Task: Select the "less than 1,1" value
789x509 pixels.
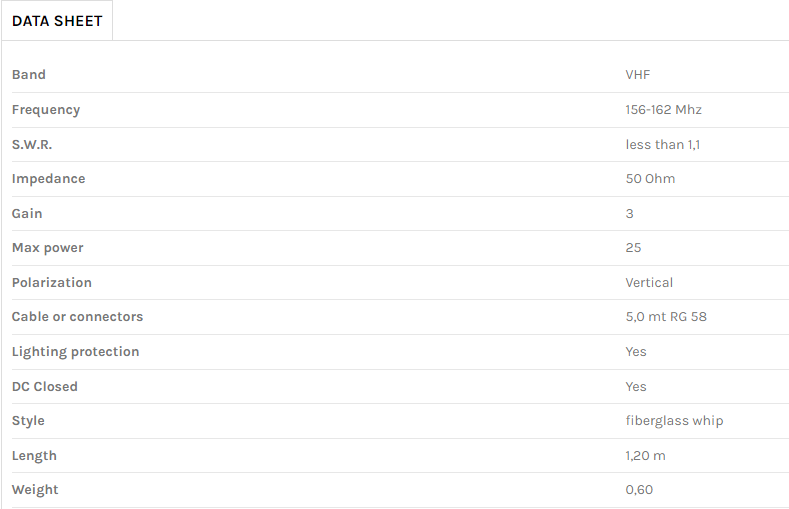Action: tap(663, 144)
